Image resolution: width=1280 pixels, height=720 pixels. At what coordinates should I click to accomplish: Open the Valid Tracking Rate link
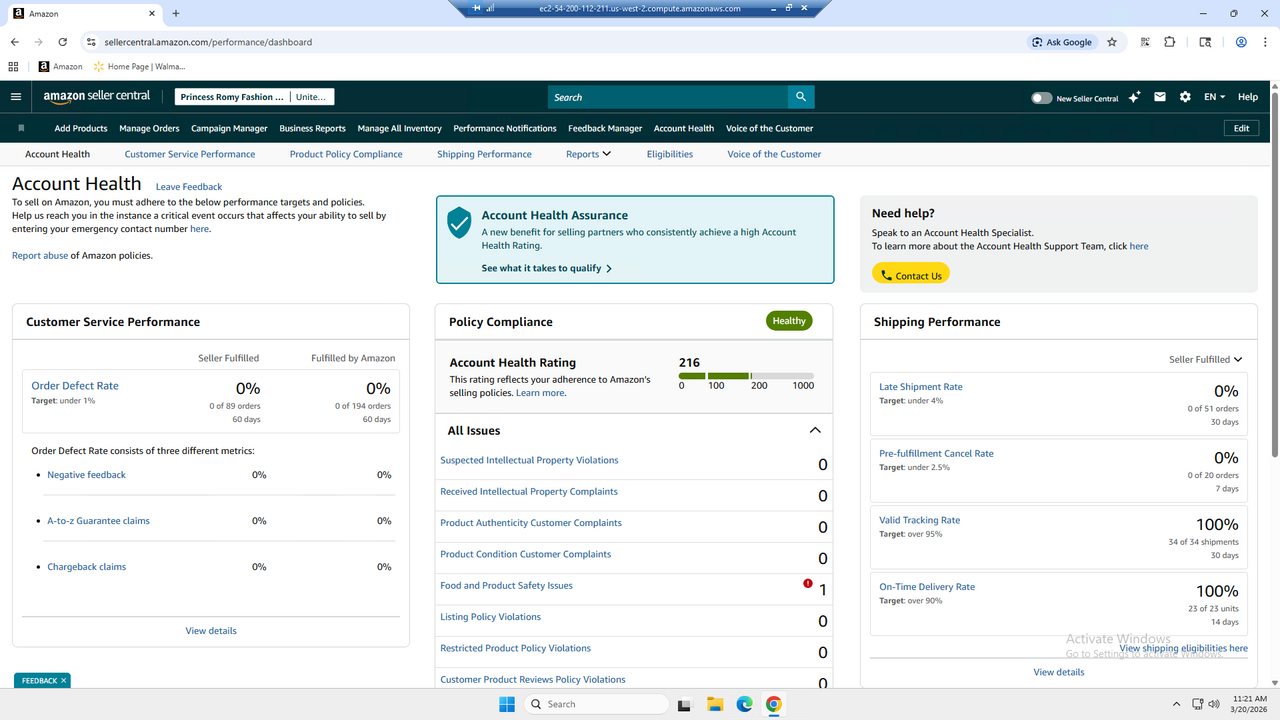coord(920,520)
